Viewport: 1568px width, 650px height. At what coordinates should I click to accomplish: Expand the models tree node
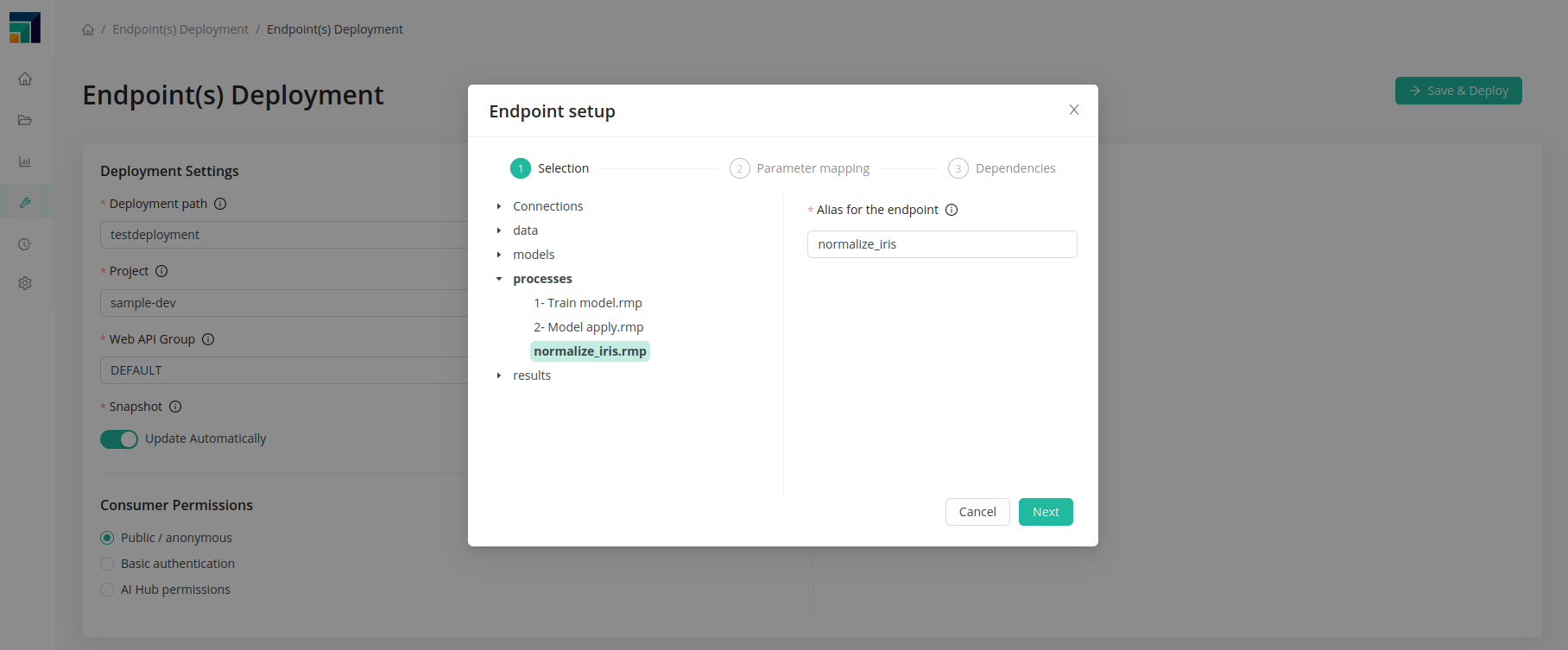[x=499, y=255]
